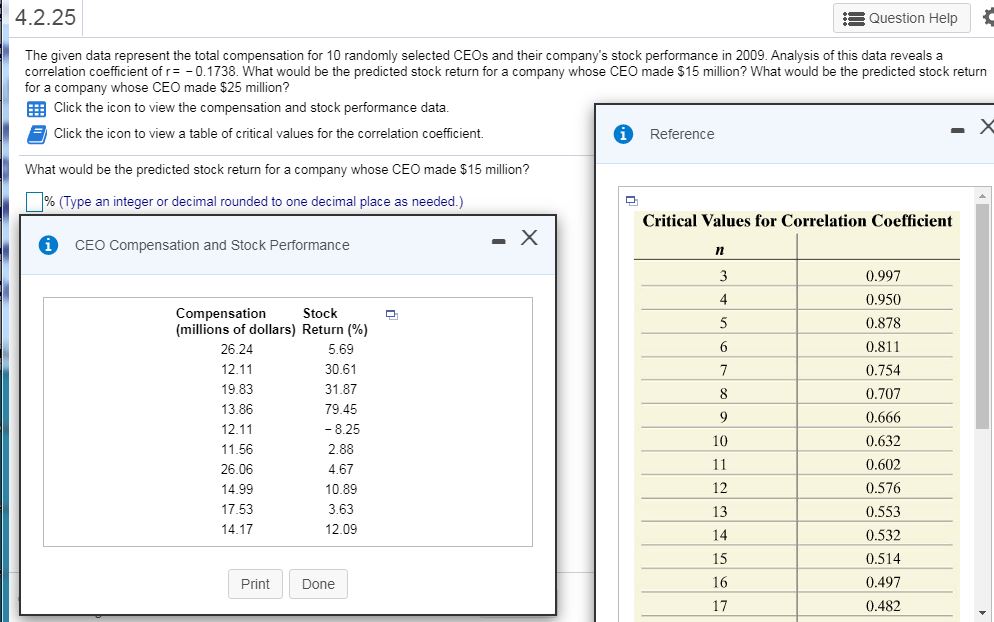
Task: Click the n column header
Action: click(x=719, y=250)
